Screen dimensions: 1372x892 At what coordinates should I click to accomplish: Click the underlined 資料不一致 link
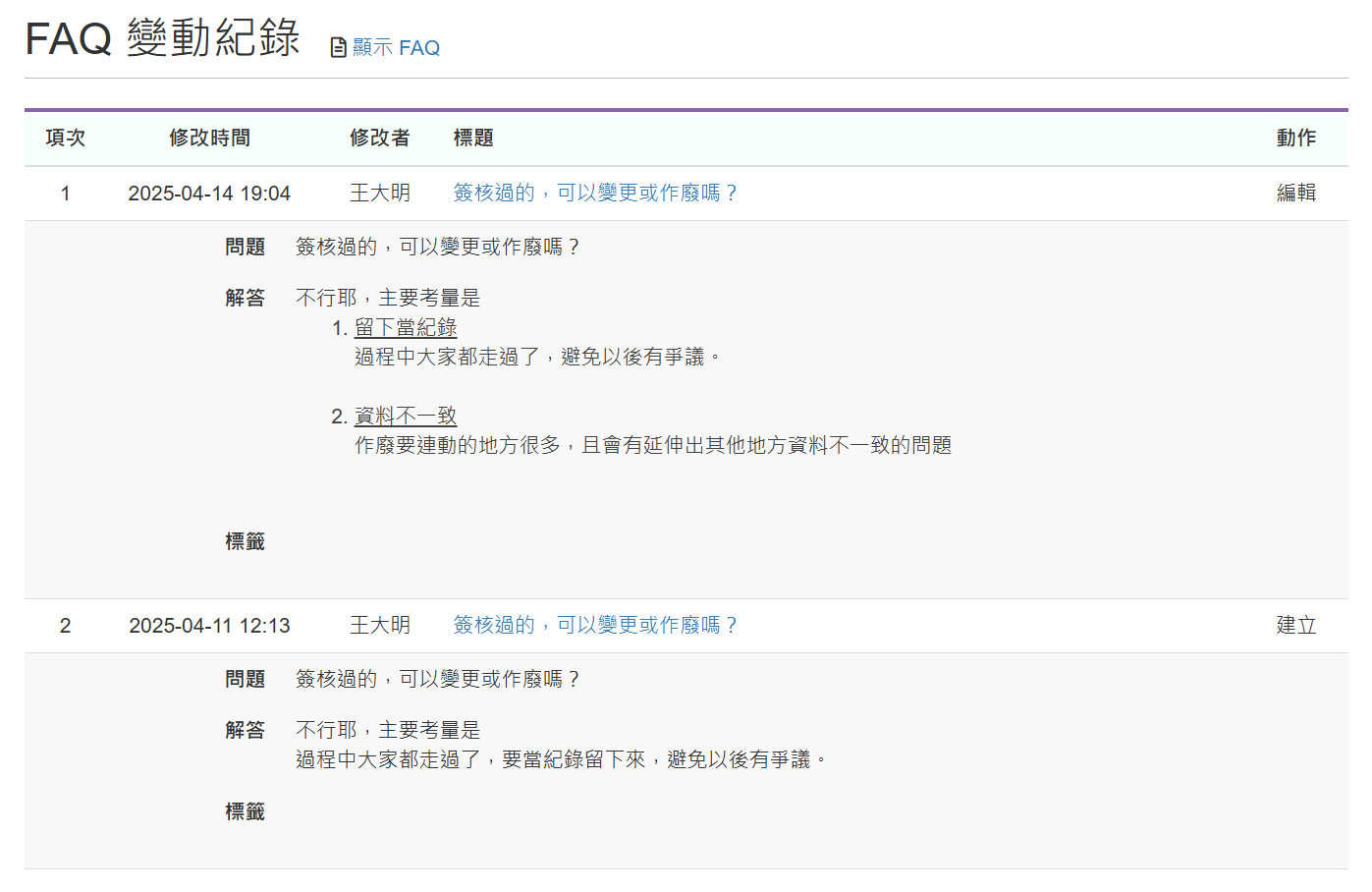(406, 415)
